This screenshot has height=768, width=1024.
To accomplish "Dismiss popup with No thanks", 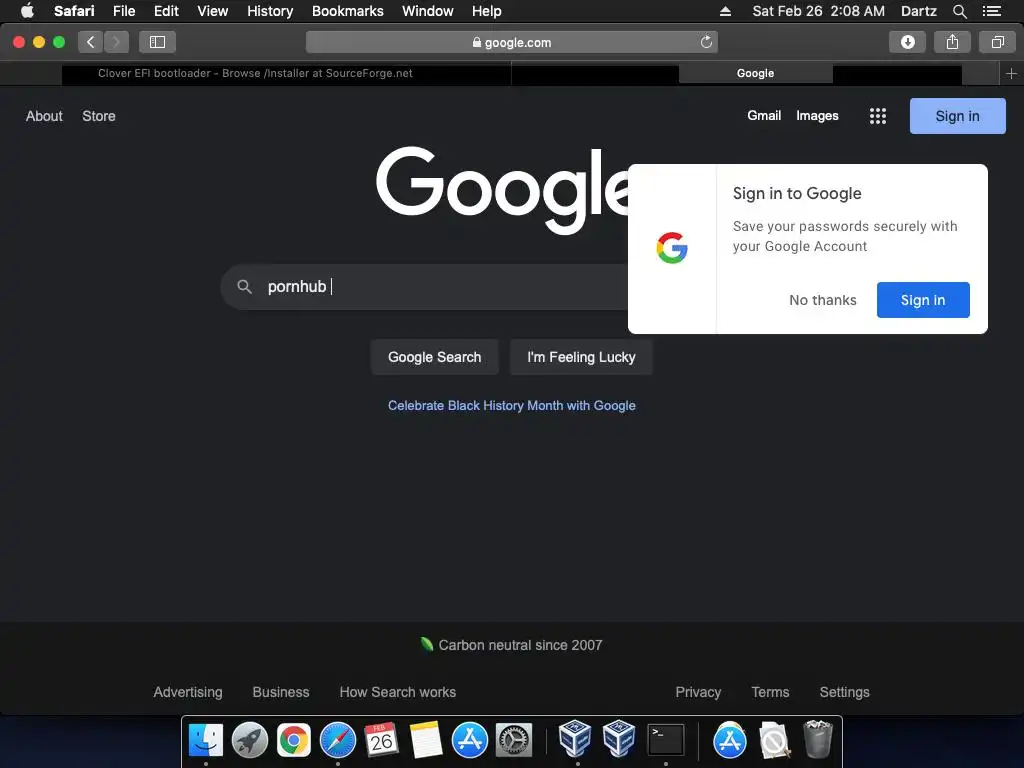I will pos(823,300).
